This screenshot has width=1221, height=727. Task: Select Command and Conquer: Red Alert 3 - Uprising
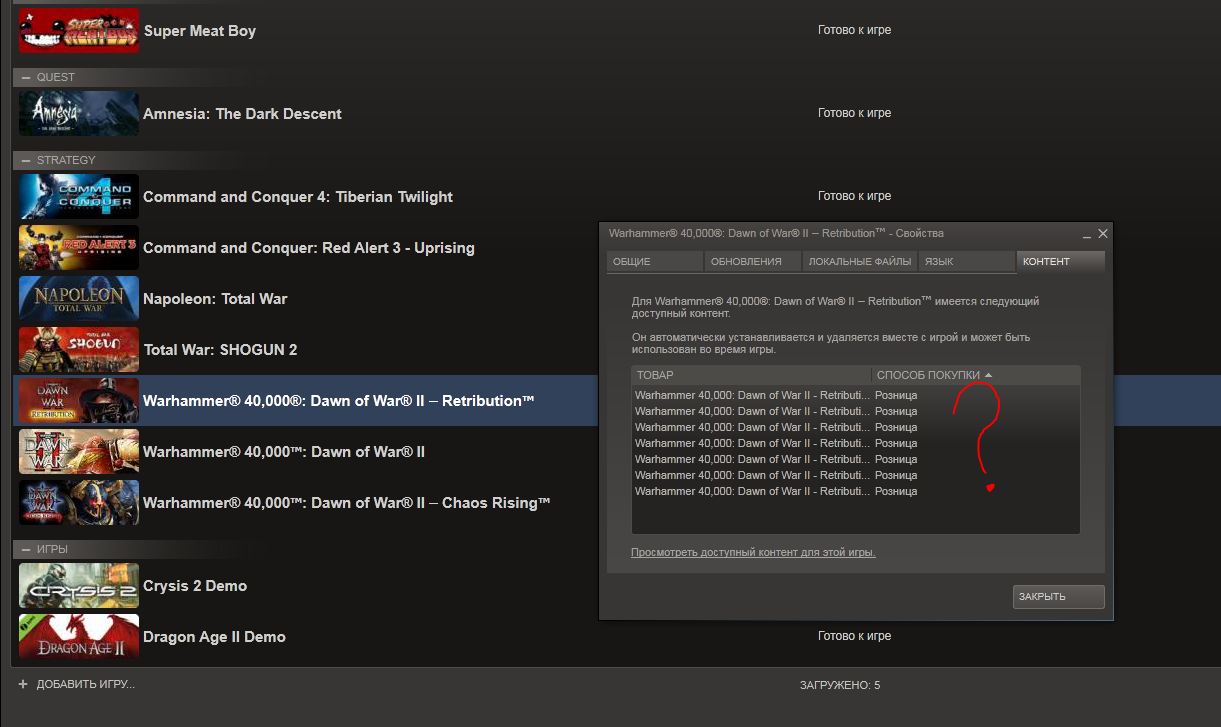[309, 248]
